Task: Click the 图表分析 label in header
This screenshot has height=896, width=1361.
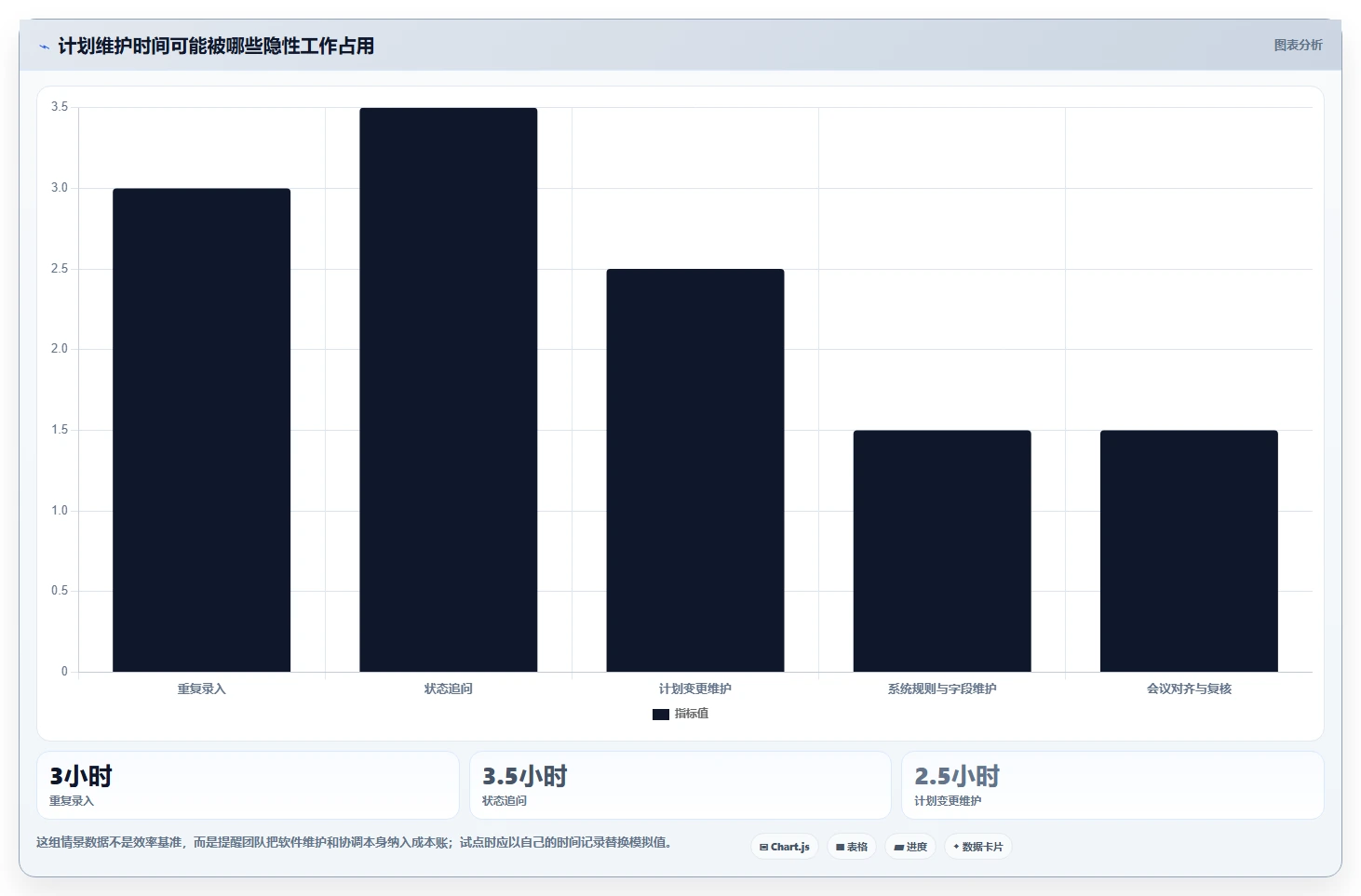Action: point(1298,45)
